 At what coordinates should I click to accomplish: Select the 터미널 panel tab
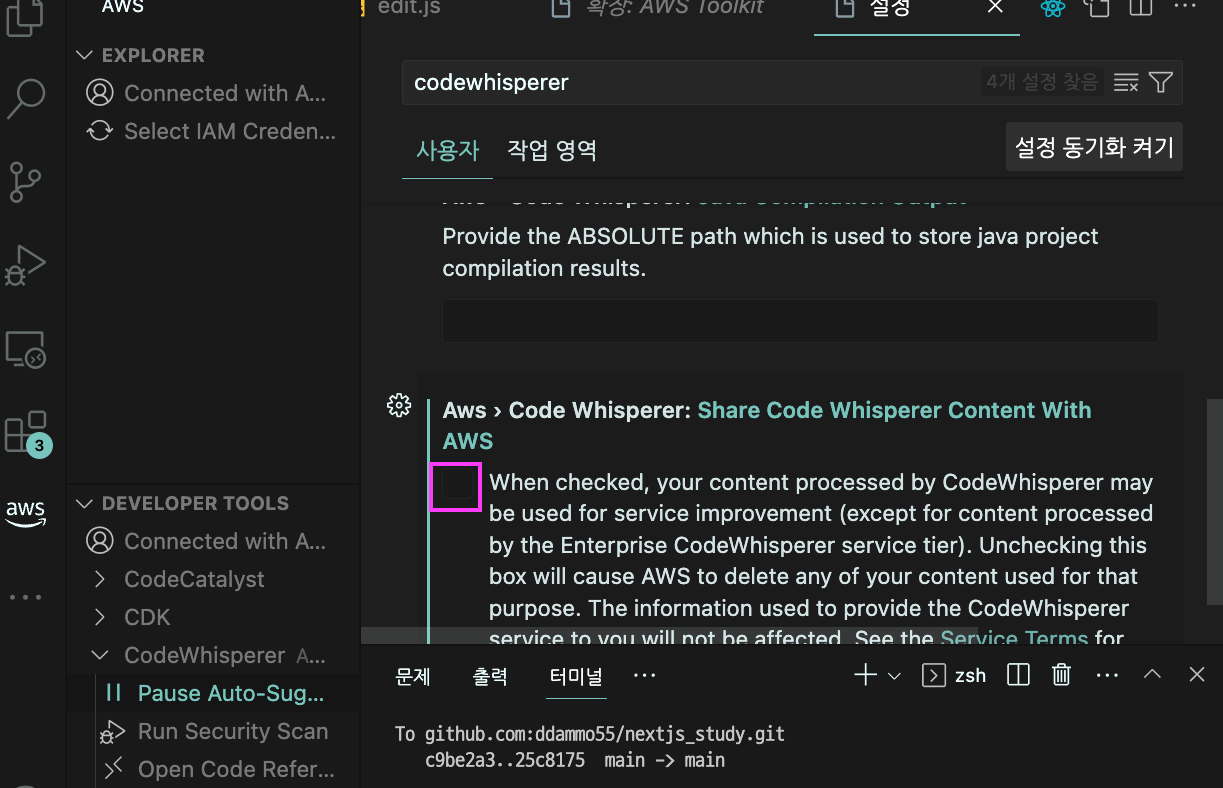576,676
